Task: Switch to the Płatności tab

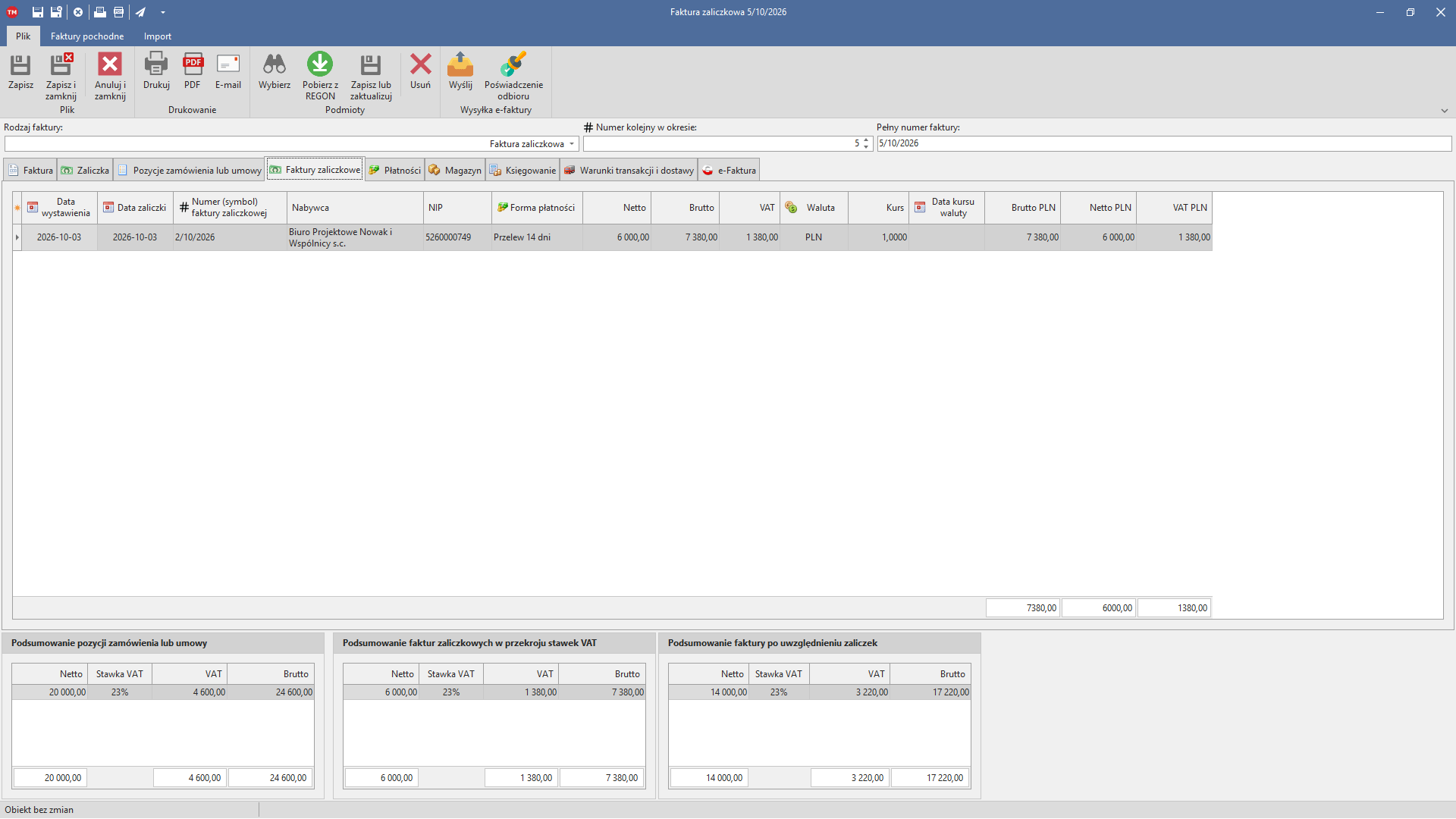Action: click(395, 170)
